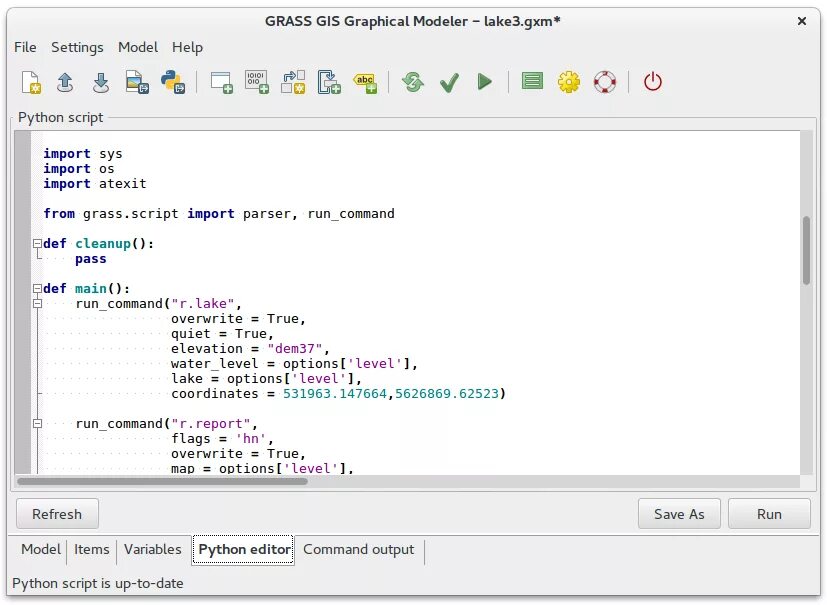Create a new model with the toolbar icon
827x605 pixels.
point(31,82)
